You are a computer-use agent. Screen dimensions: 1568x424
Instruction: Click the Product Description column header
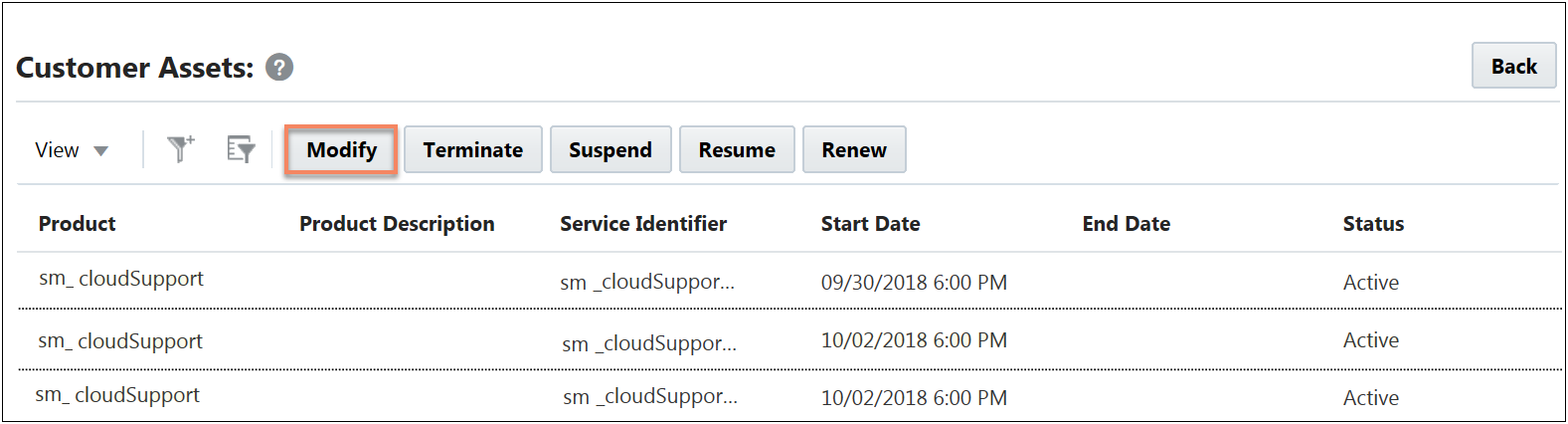(x=397, y=224)
